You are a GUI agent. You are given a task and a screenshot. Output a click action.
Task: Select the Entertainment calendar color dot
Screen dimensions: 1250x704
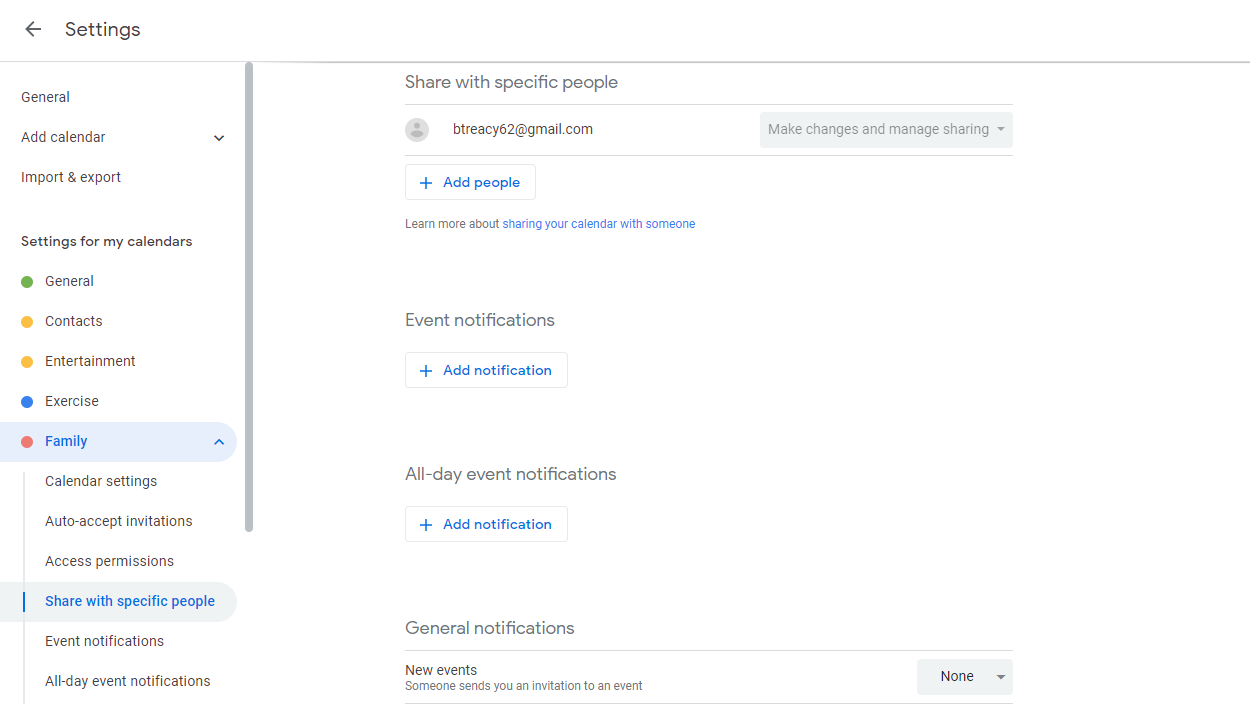coord(27,362)
